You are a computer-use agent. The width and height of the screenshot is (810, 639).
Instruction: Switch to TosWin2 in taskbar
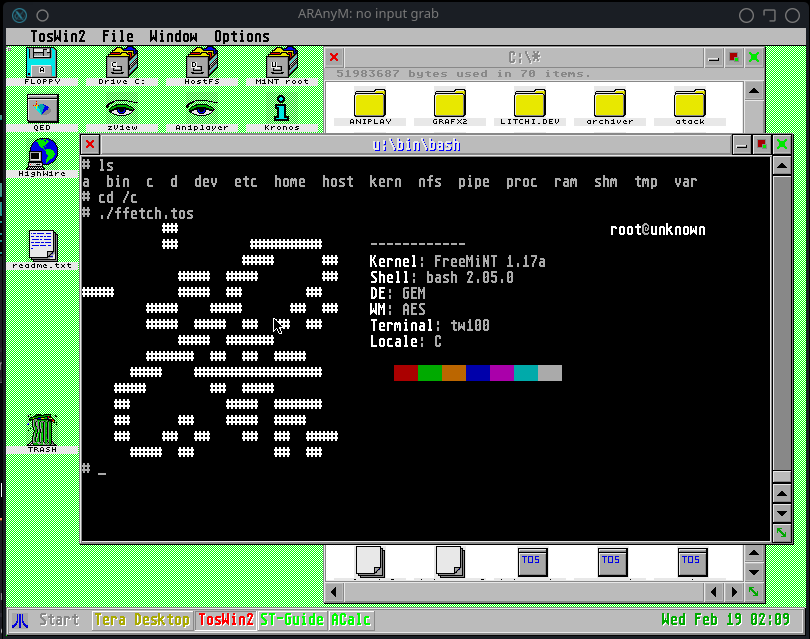click(226, 620)
